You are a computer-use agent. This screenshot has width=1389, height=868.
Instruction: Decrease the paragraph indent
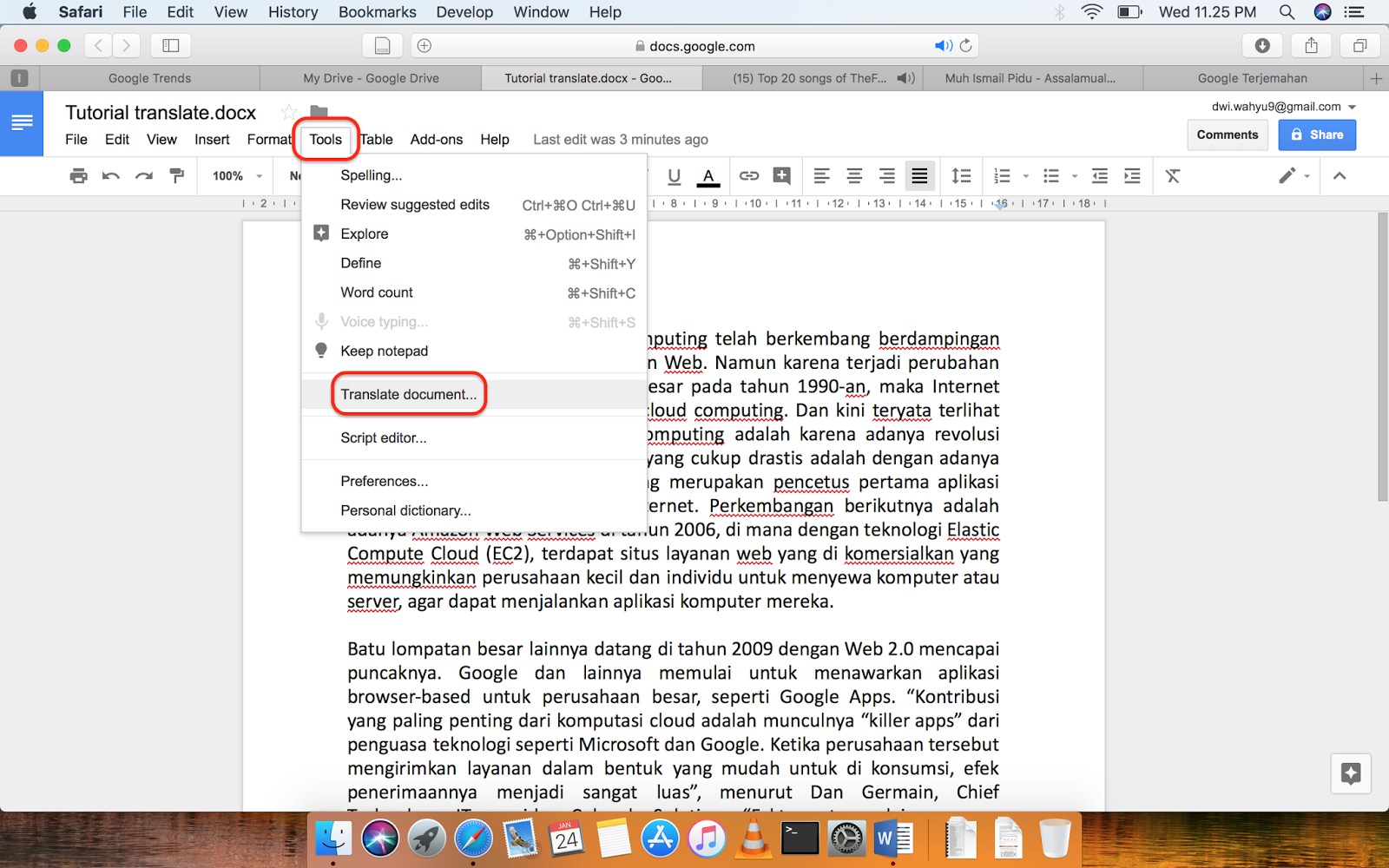1100,176
